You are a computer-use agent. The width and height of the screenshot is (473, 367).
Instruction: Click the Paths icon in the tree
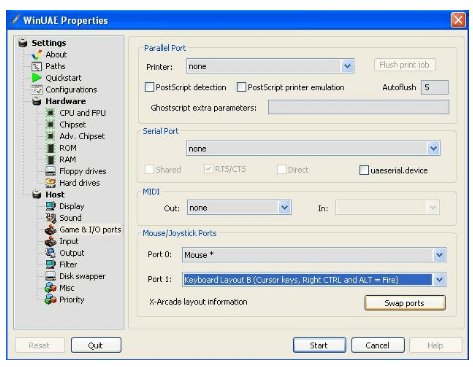pyautogui.click(x=36, y=66)
